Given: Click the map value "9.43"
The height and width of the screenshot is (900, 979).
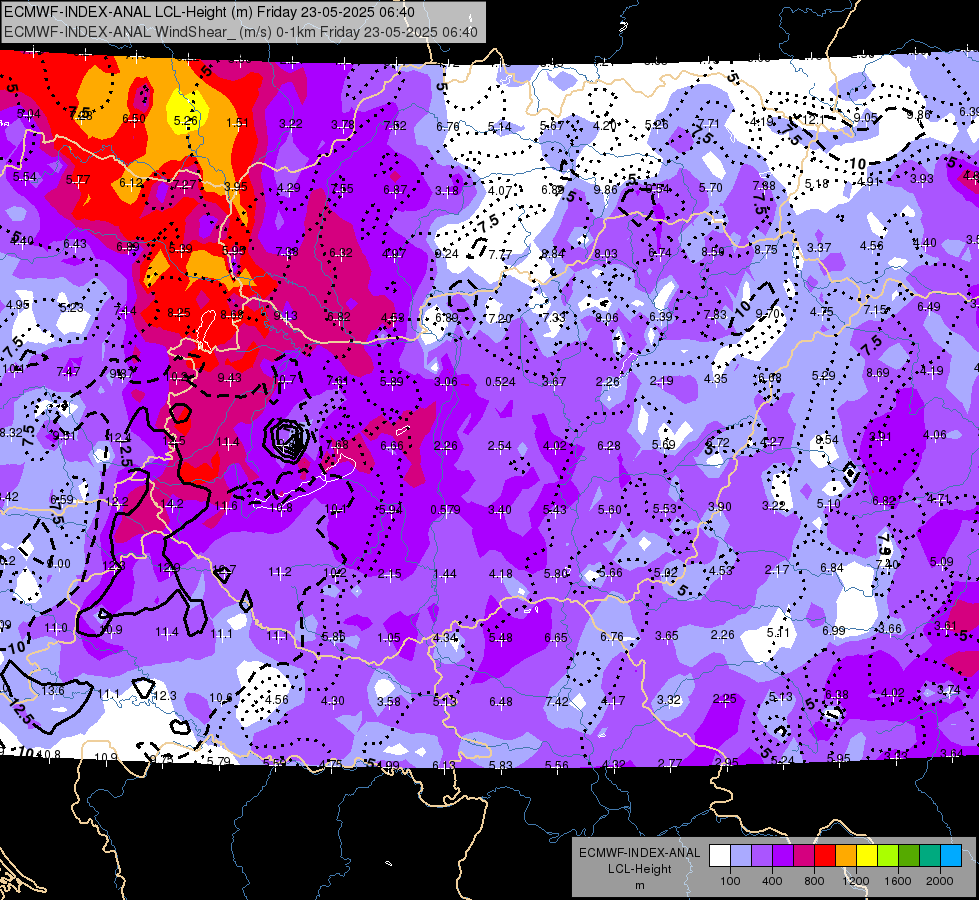Looking at the screenshot, I should click(x=229, y=378).
